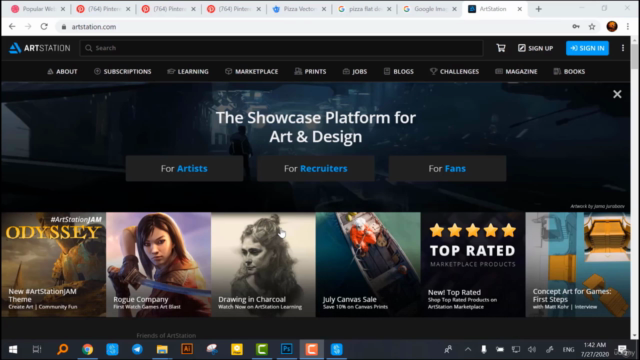The height and width of the screenshot is (360, 640).
Task: Open the Drawing in Charcoal card
Action: click(263, 264)
